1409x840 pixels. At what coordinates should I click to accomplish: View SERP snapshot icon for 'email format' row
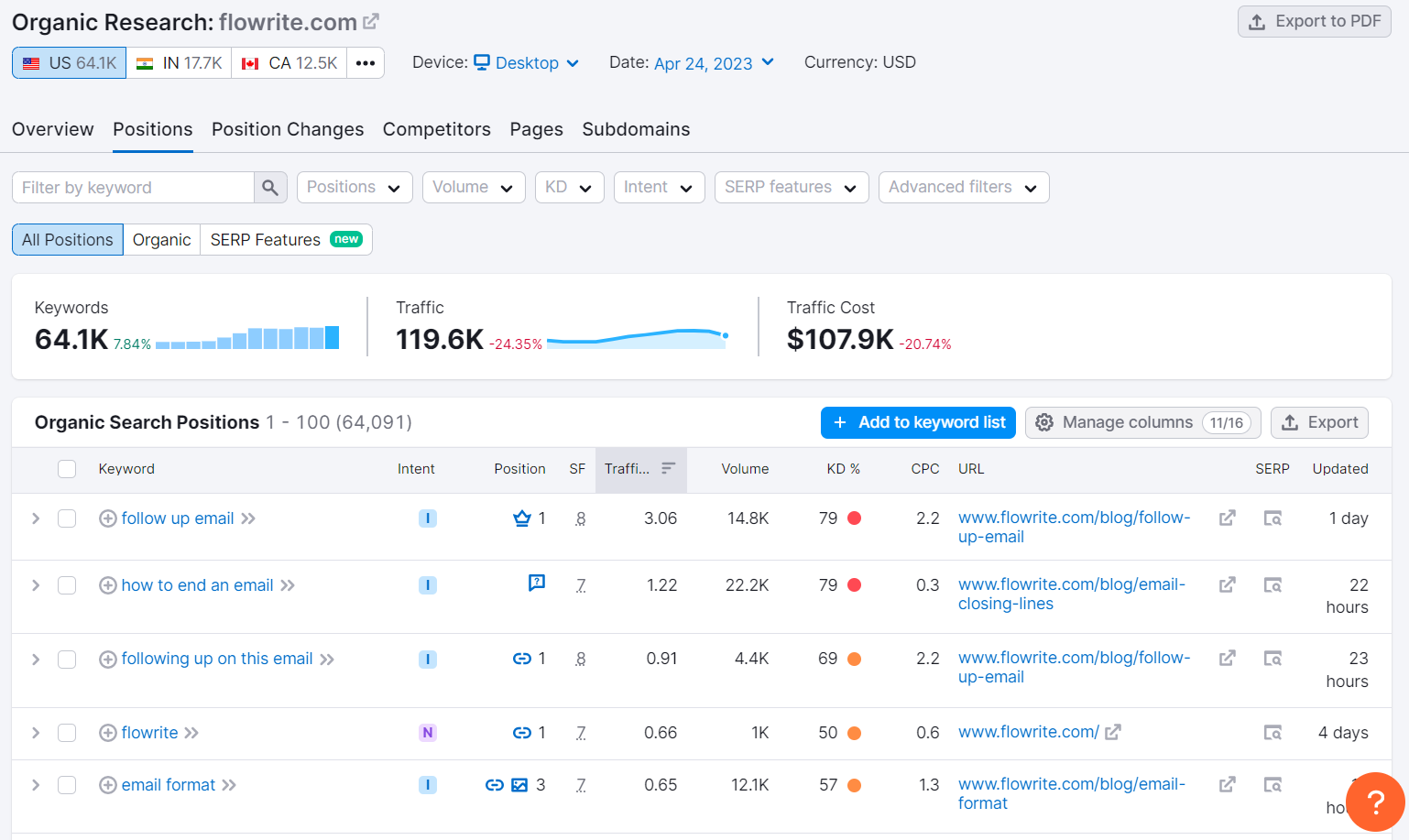[x=1272, y=785]
